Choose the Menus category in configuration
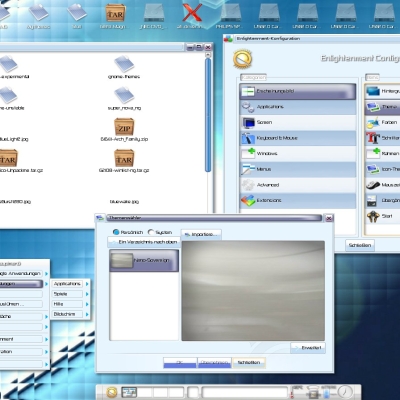Viewport: 400px width, 400px height. pyautogui.click(x=298, y=169)
